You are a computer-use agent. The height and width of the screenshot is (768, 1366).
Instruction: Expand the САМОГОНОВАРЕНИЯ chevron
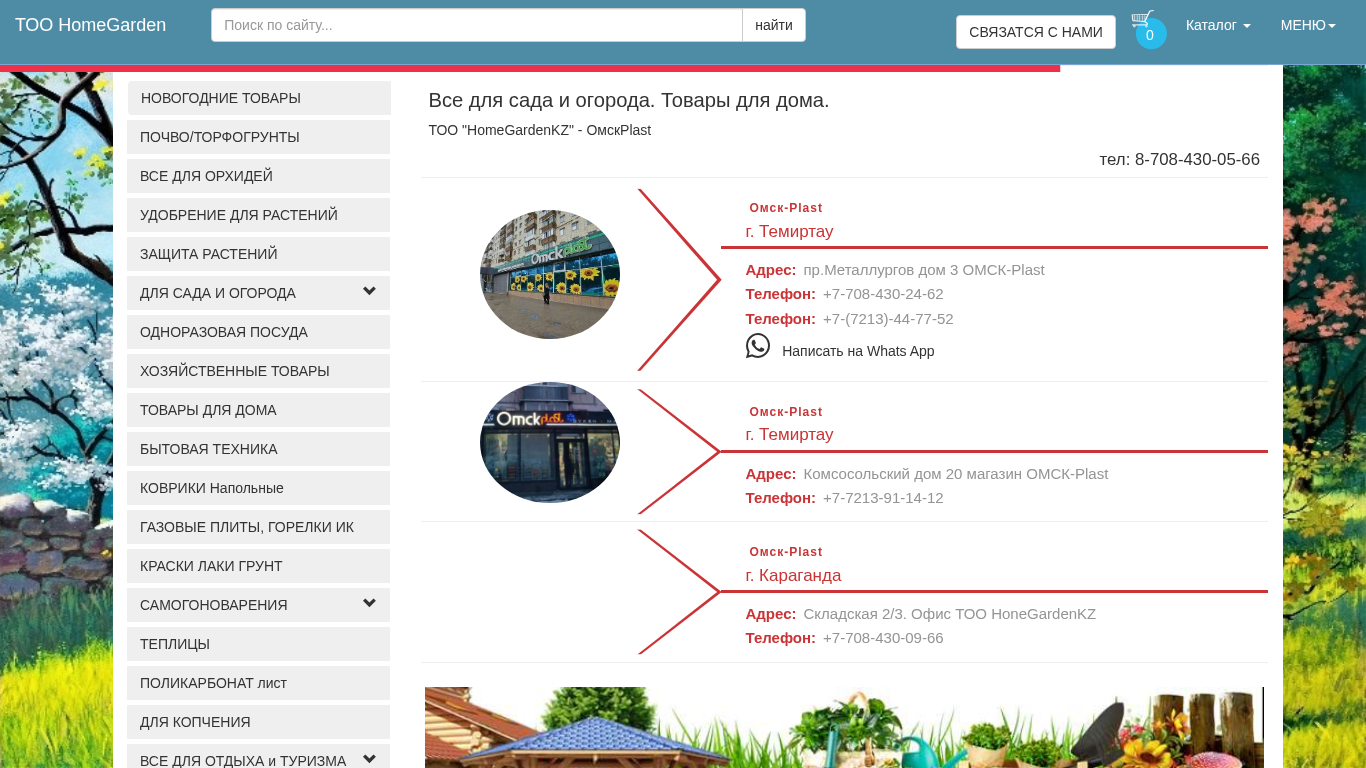(x=369, y=604)
